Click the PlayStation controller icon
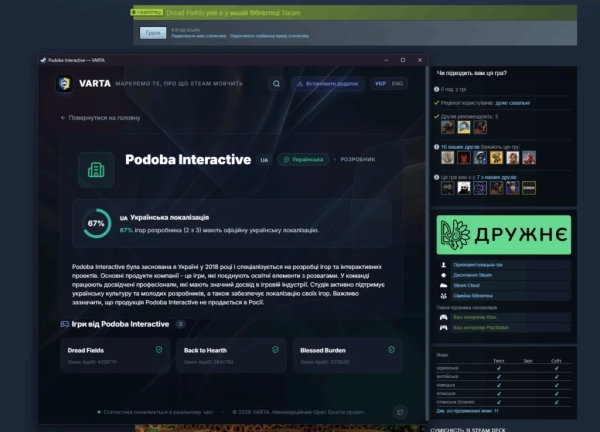Screen dimensions: 600x432 (443, 328)
